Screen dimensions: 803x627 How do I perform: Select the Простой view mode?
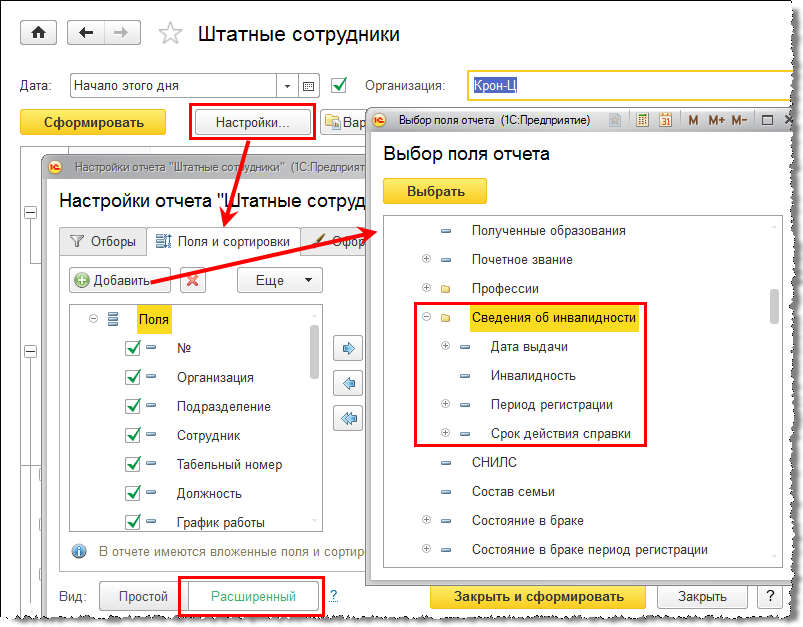pos(143,596)
